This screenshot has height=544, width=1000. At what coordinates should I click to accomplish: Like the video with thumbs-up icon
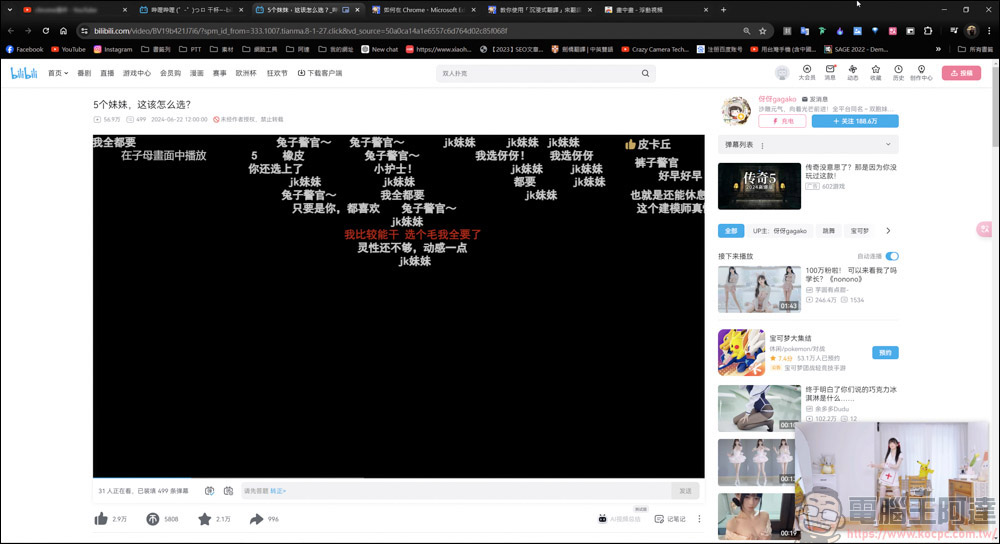101,519
